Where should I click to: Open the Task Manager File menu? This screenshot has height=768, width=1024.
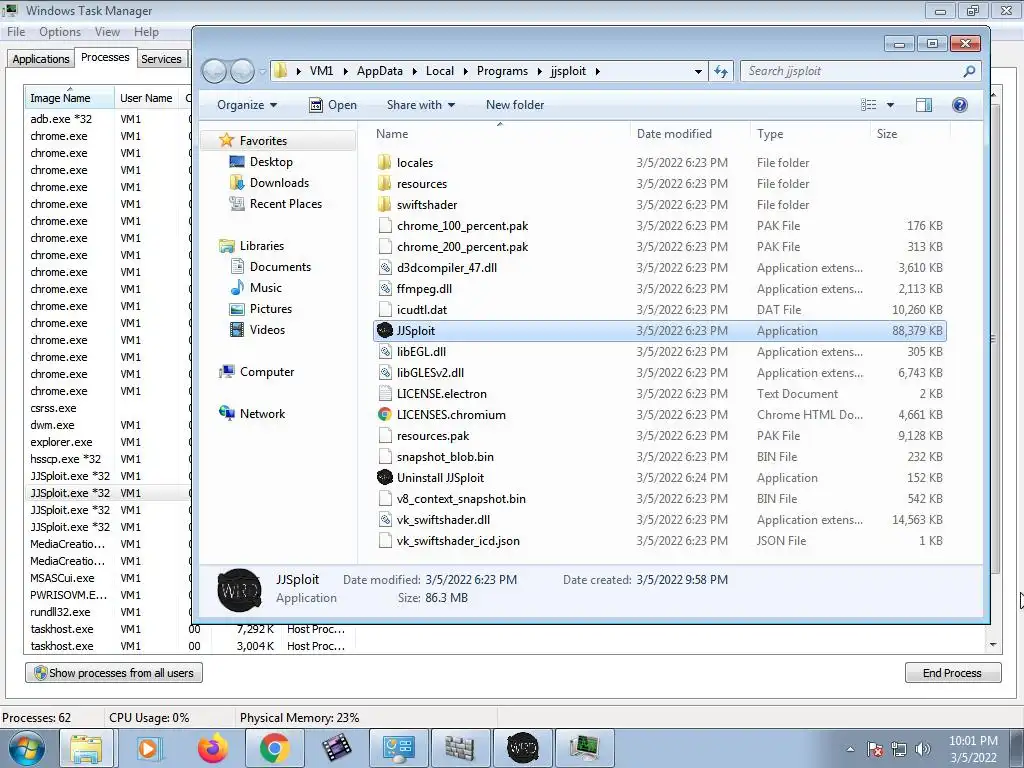pyautogui.click(x=16, y=31)
